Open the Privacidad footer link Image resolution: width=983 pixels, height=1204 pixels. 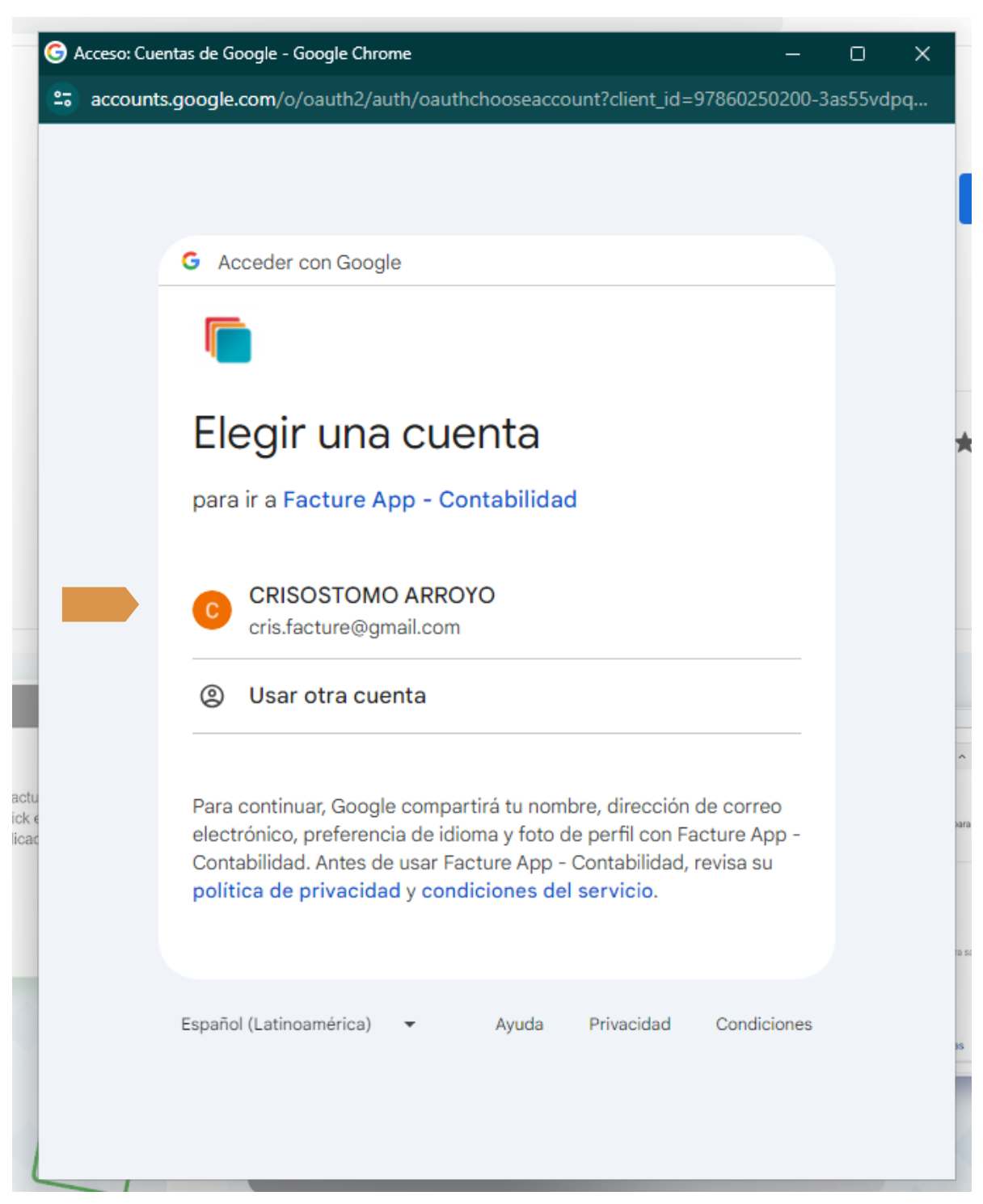629,1024
